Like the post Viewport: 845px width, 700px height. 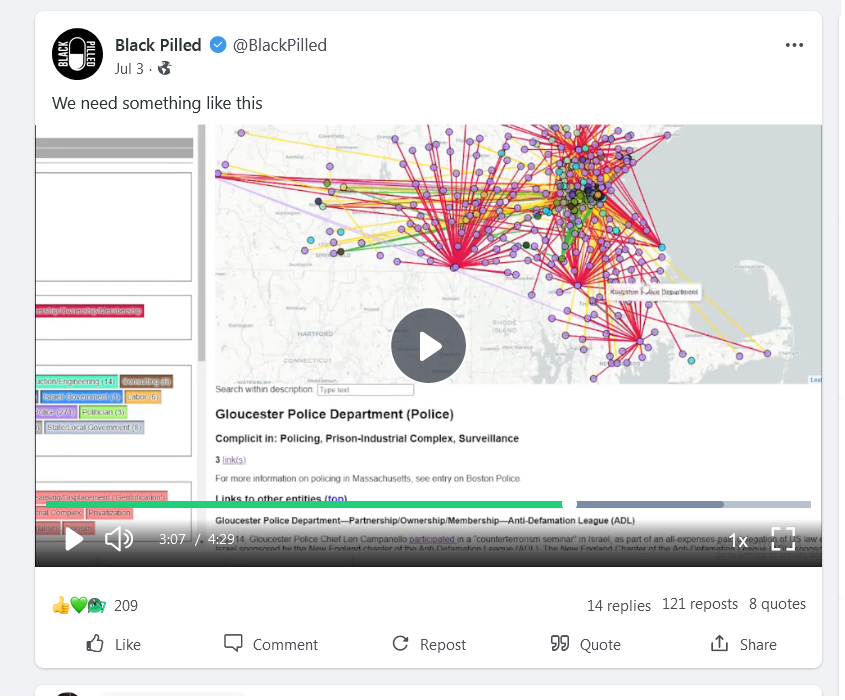[114, 644]
